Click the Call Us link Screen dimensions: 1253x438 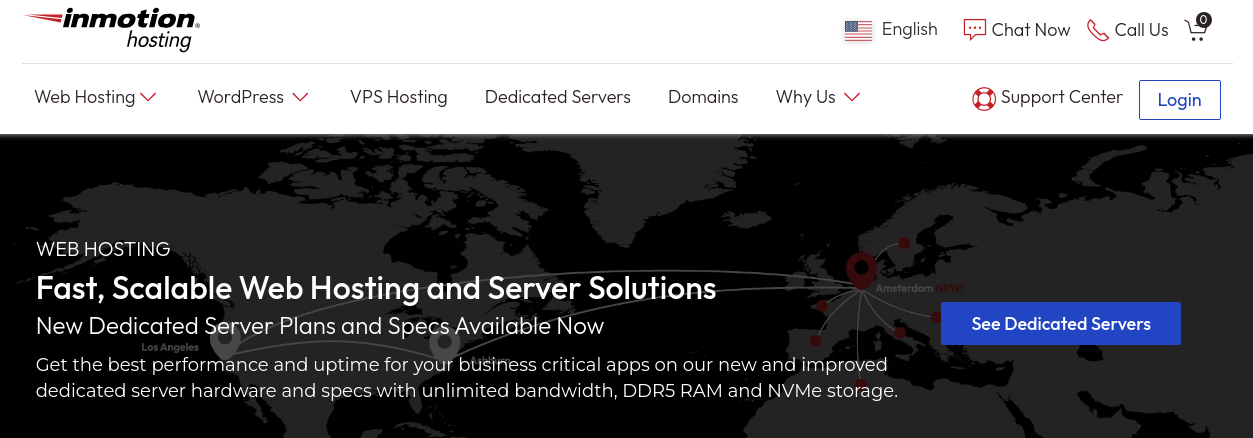(x=1142, y=30)
